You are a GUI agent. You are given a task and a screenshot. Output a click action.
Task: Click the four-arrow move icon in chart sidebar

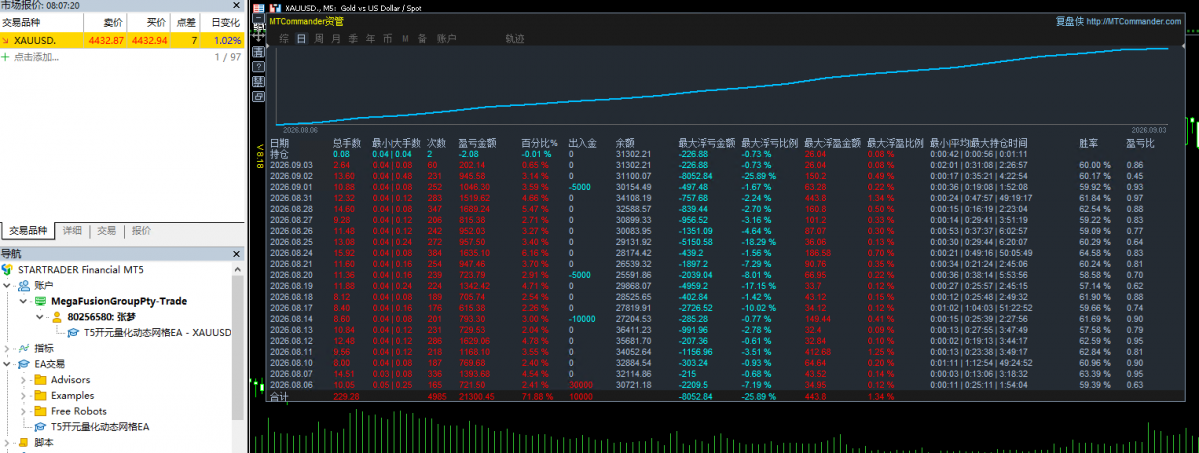(258, 34)
